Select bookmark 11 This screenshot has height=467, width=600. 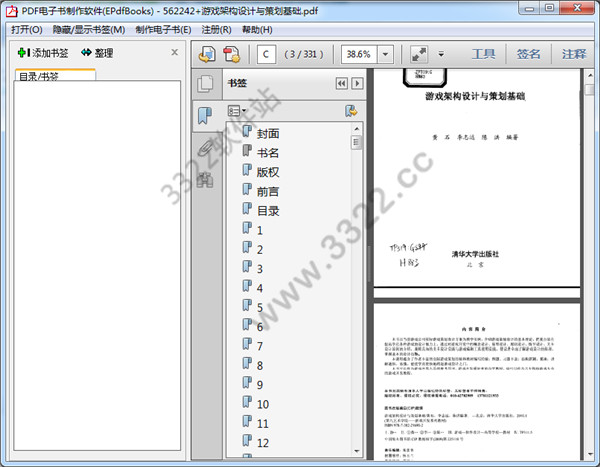coord(263,424)
